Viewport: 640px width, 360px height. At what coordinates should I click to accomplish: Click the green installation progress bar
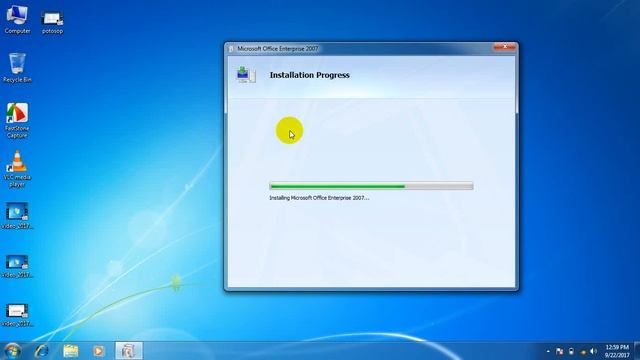[371, 186]
